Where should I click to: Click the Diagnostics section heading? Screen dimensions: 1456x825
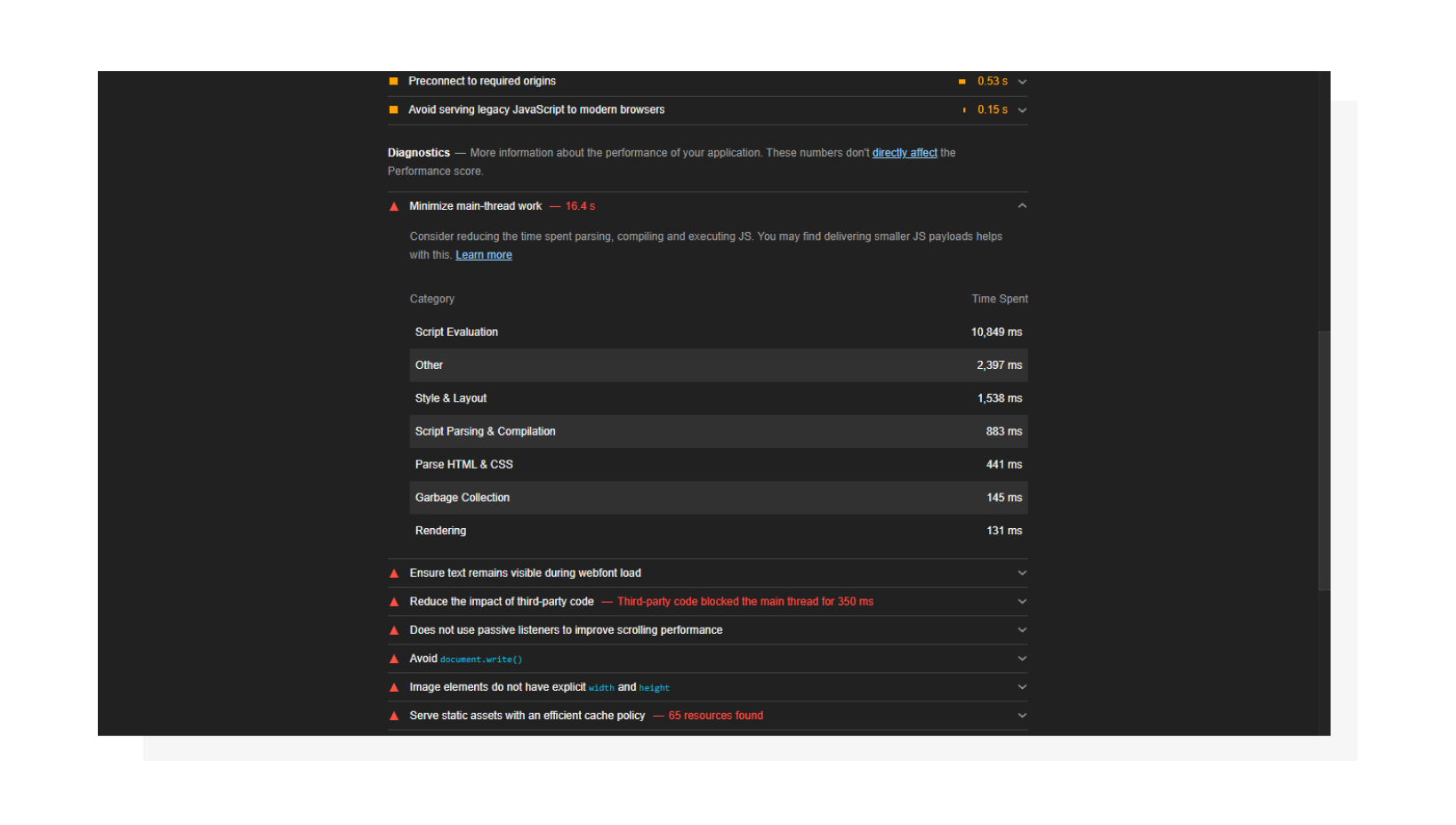(x=418, y=152)
